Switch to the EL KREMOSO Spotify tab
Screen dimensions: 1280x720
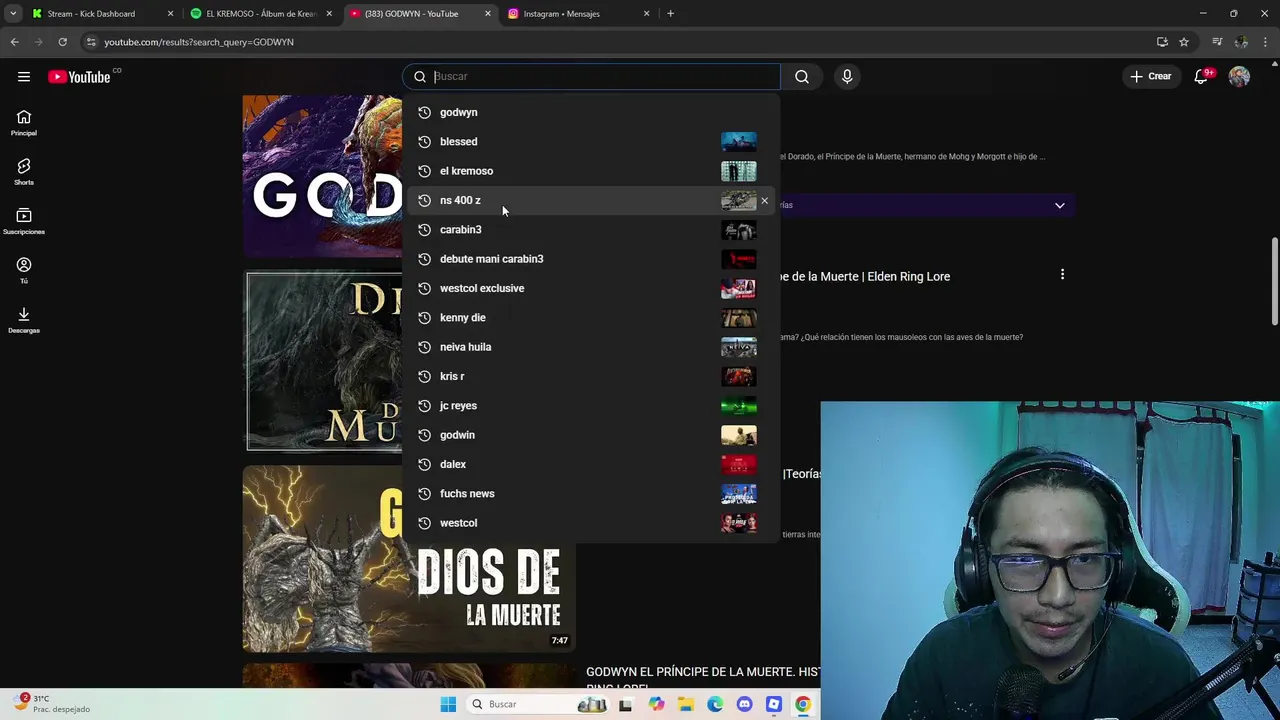(261, 14)
